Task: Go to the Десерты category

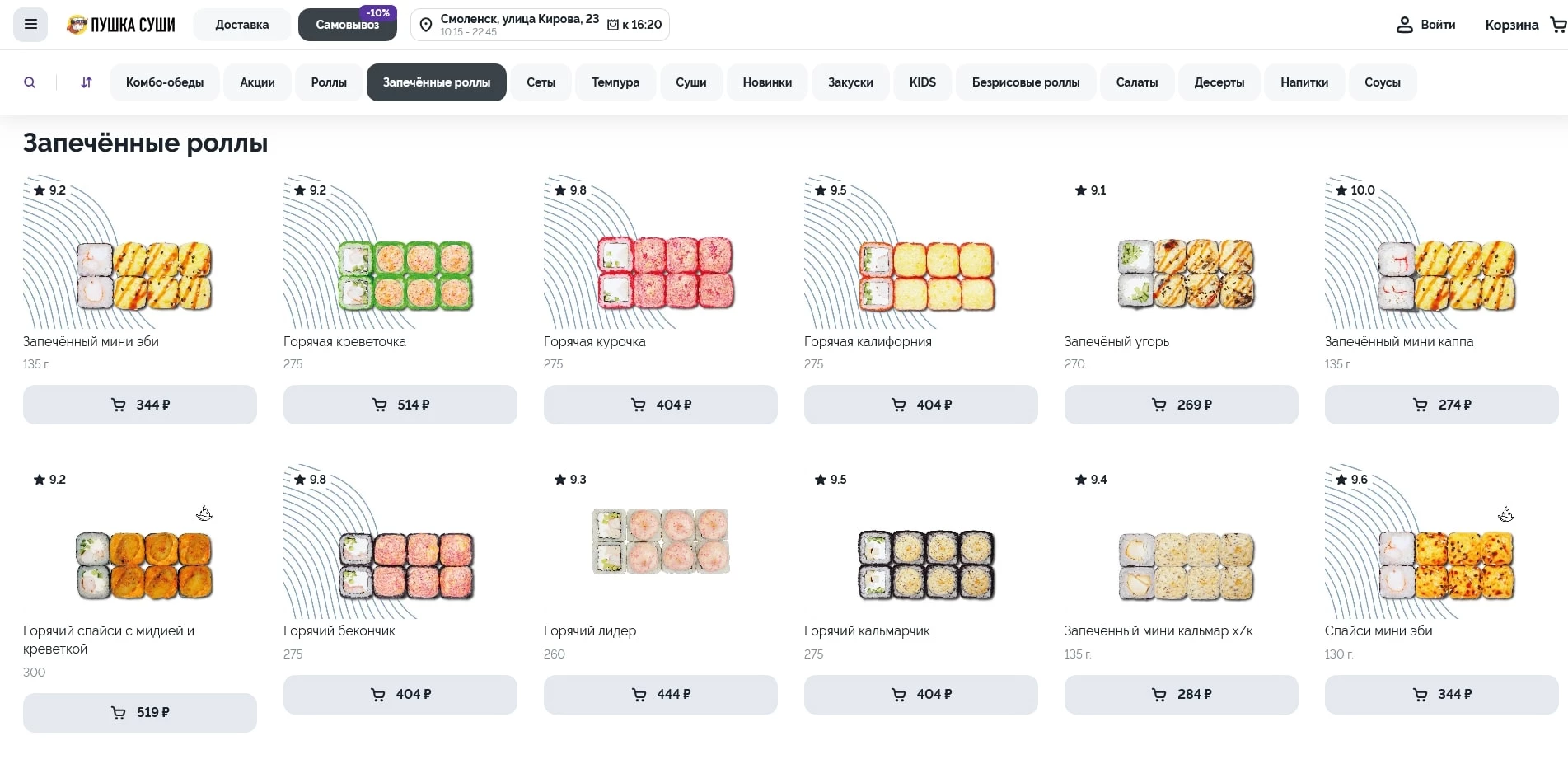Action: pos(1219,82)
